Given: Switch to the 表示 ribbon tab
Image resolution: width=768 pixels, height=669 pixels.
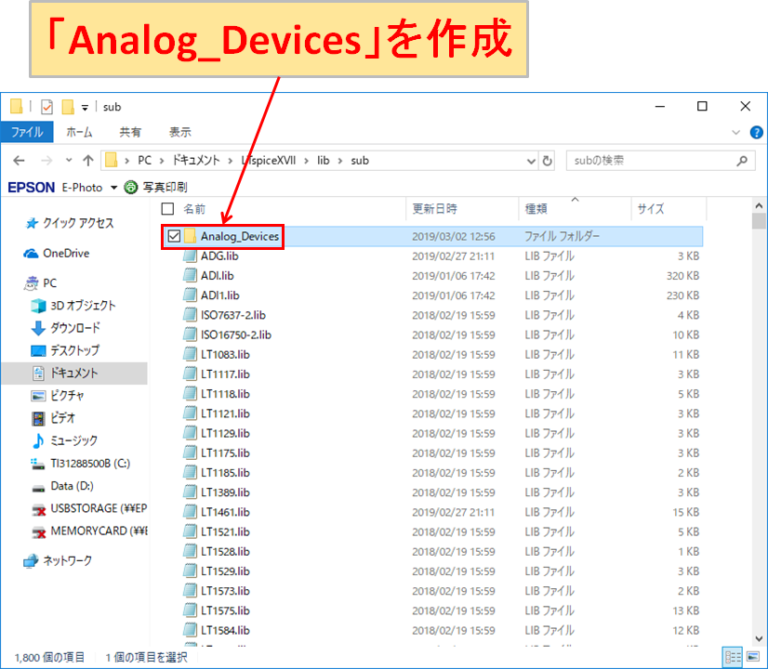Looking at the screenshot, I should 180,132.
